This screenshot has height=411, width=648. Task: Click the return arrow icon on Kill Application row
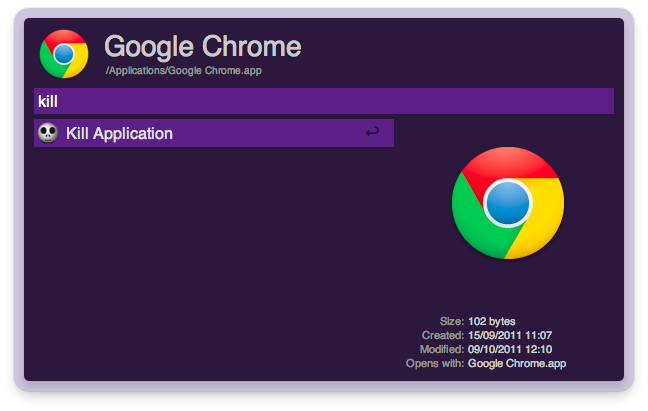pos(372,132)
